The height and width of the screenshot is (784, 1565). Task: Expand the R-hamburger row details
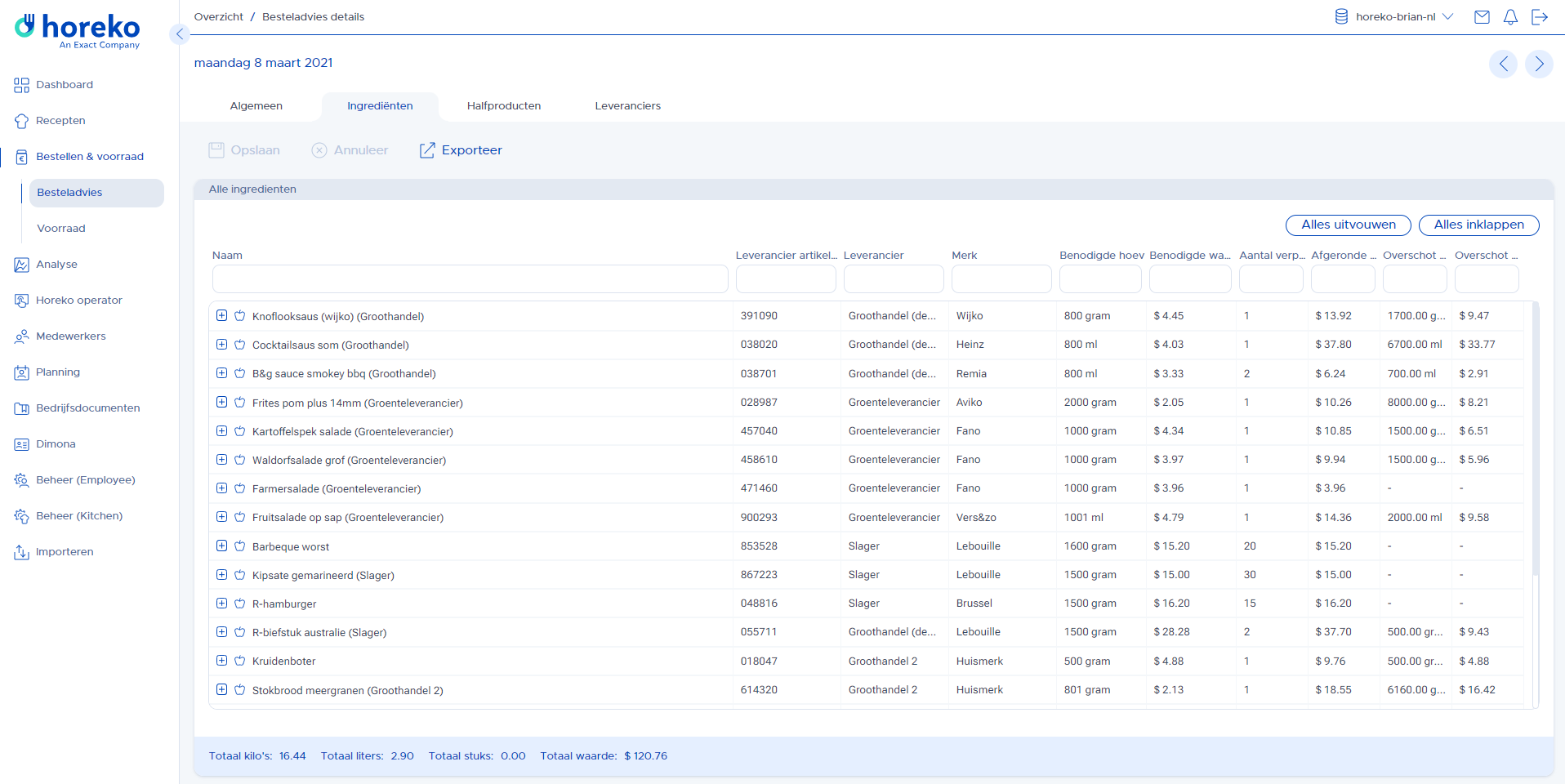point(221,604)
